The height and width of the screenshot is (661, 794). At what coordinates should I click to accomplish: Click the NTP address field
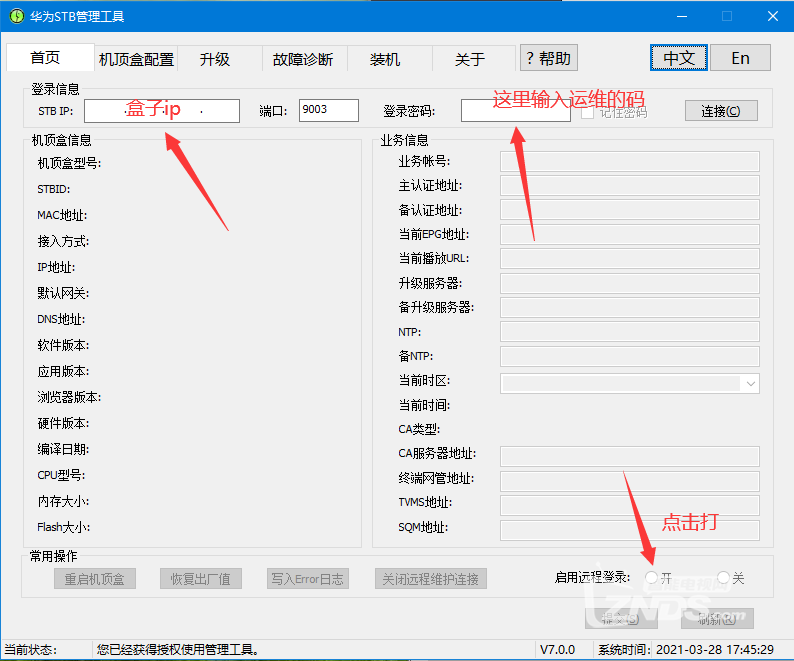click(629, 332)
